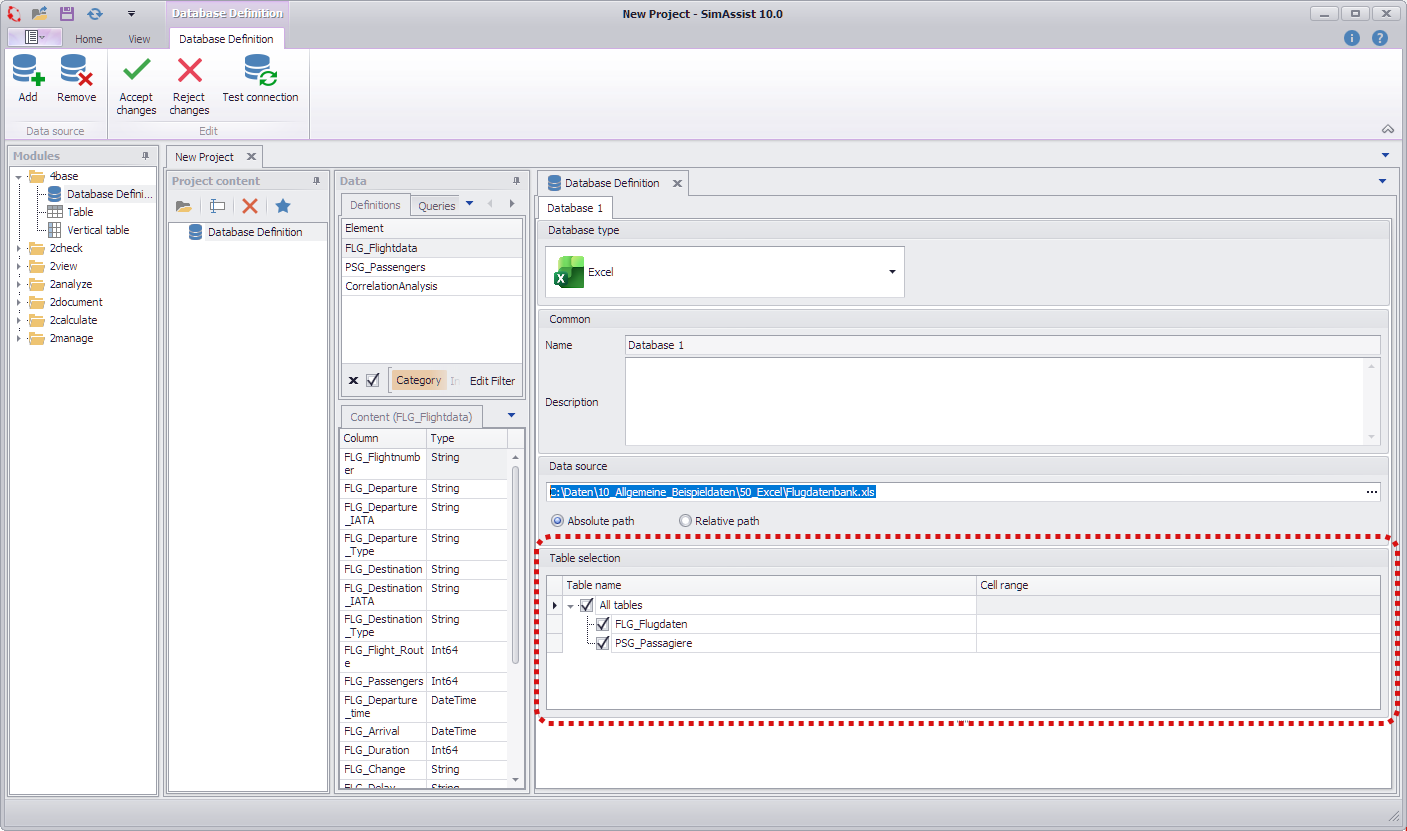The height and width of the screenshot is (831, 1407).
Task: Click the open folder icon in Project content
Action: [184, 206]
